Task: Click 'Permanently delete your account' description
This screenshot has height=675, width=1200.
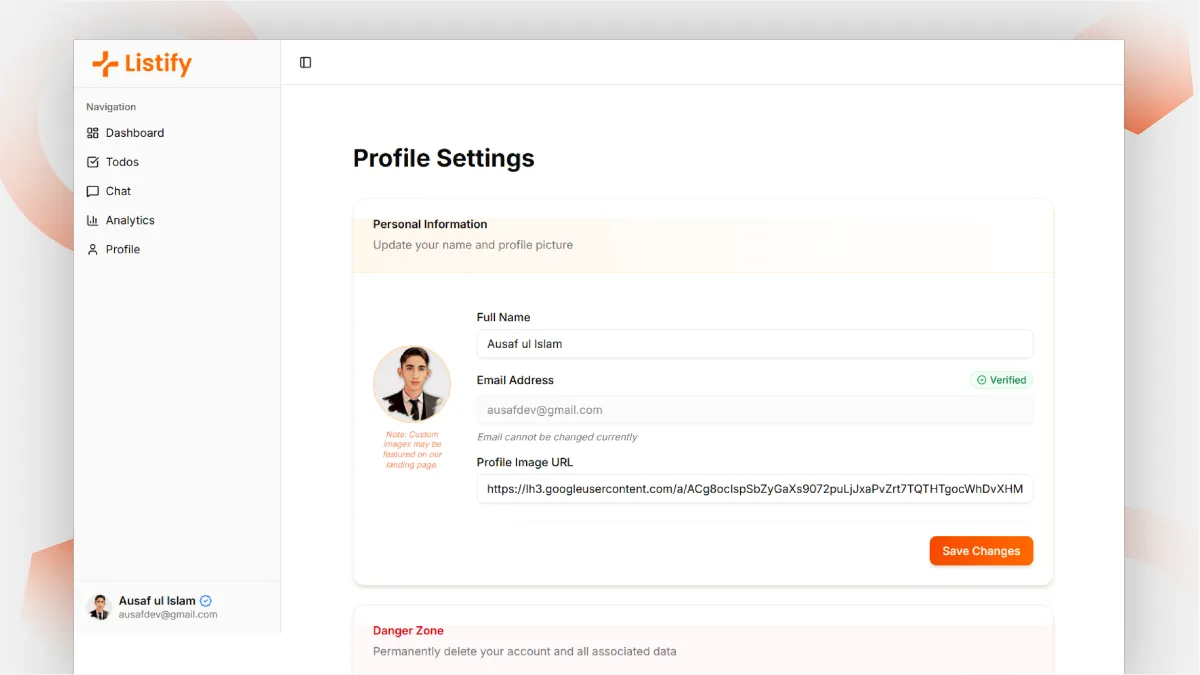Action: tap(525, 652)
